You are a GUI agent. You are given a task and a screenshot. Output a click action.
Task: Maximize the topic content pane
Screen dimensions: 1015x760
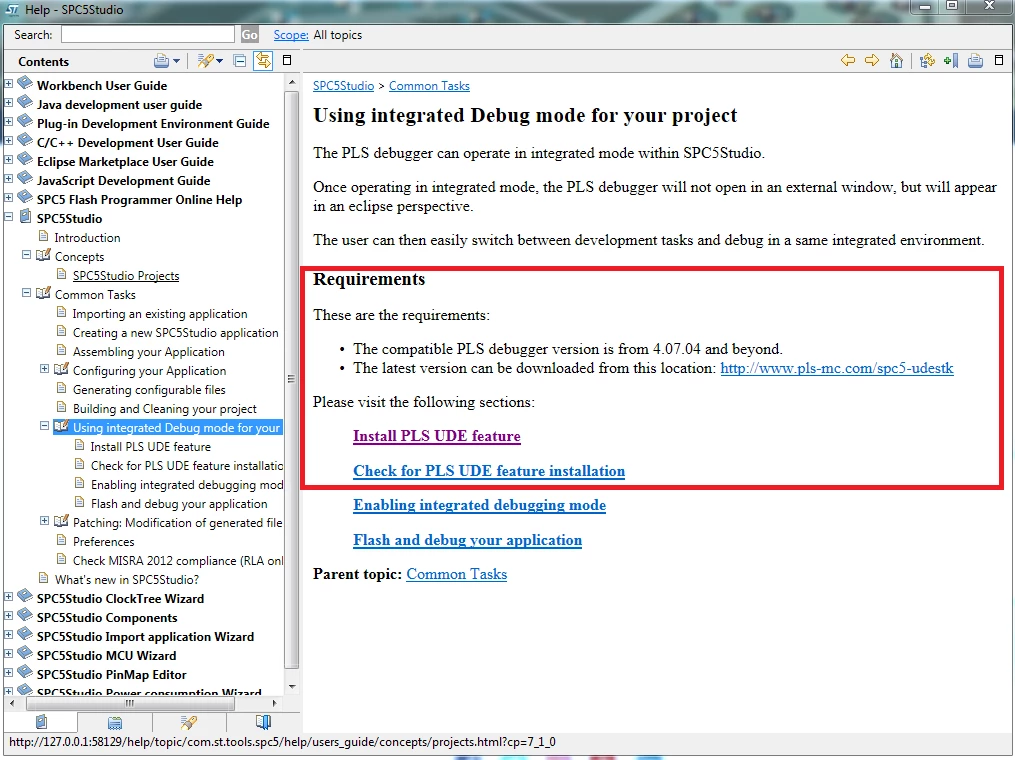[999, 60]
